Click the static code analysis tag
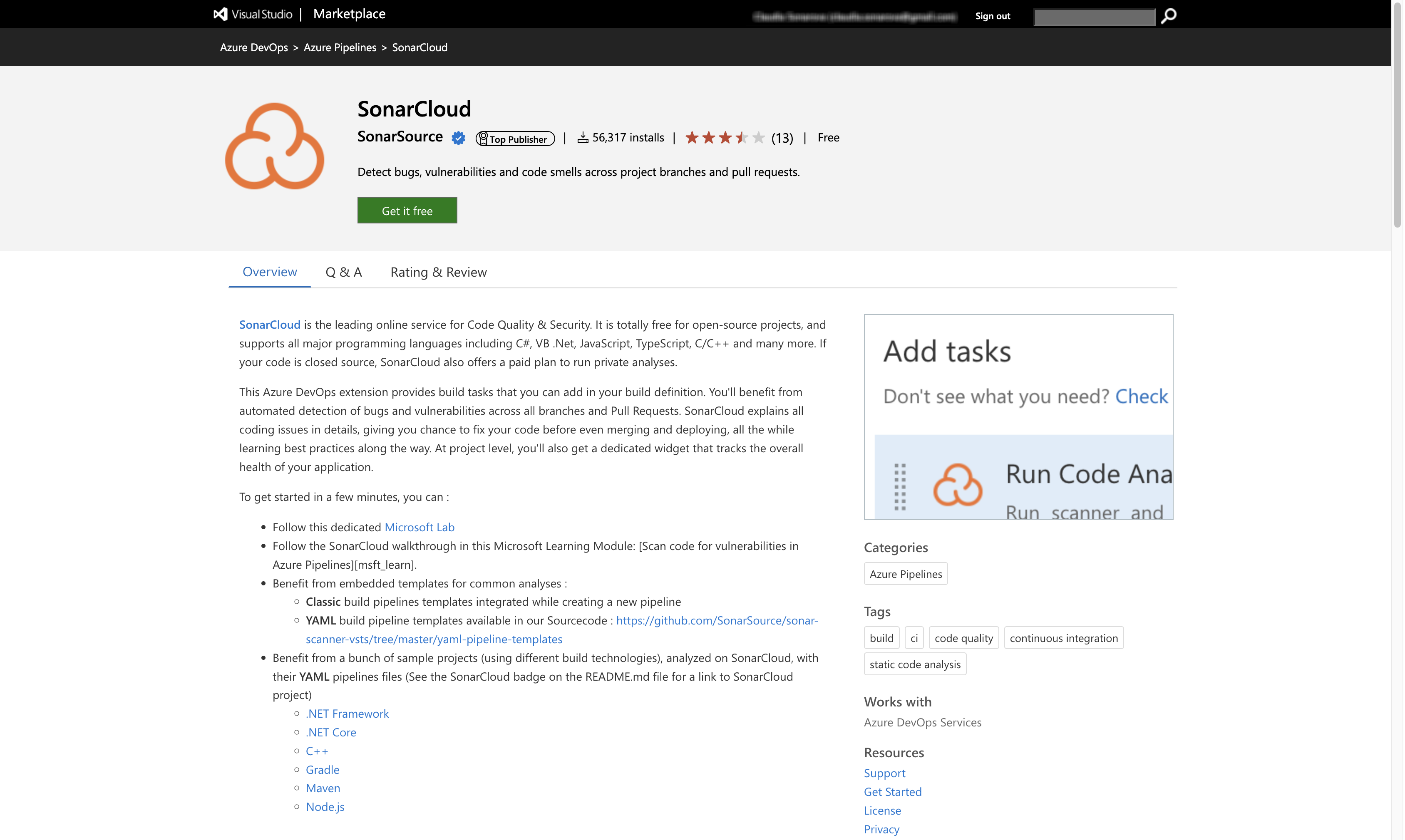This screenshot has width=1405, height=840. pos(915,664)
